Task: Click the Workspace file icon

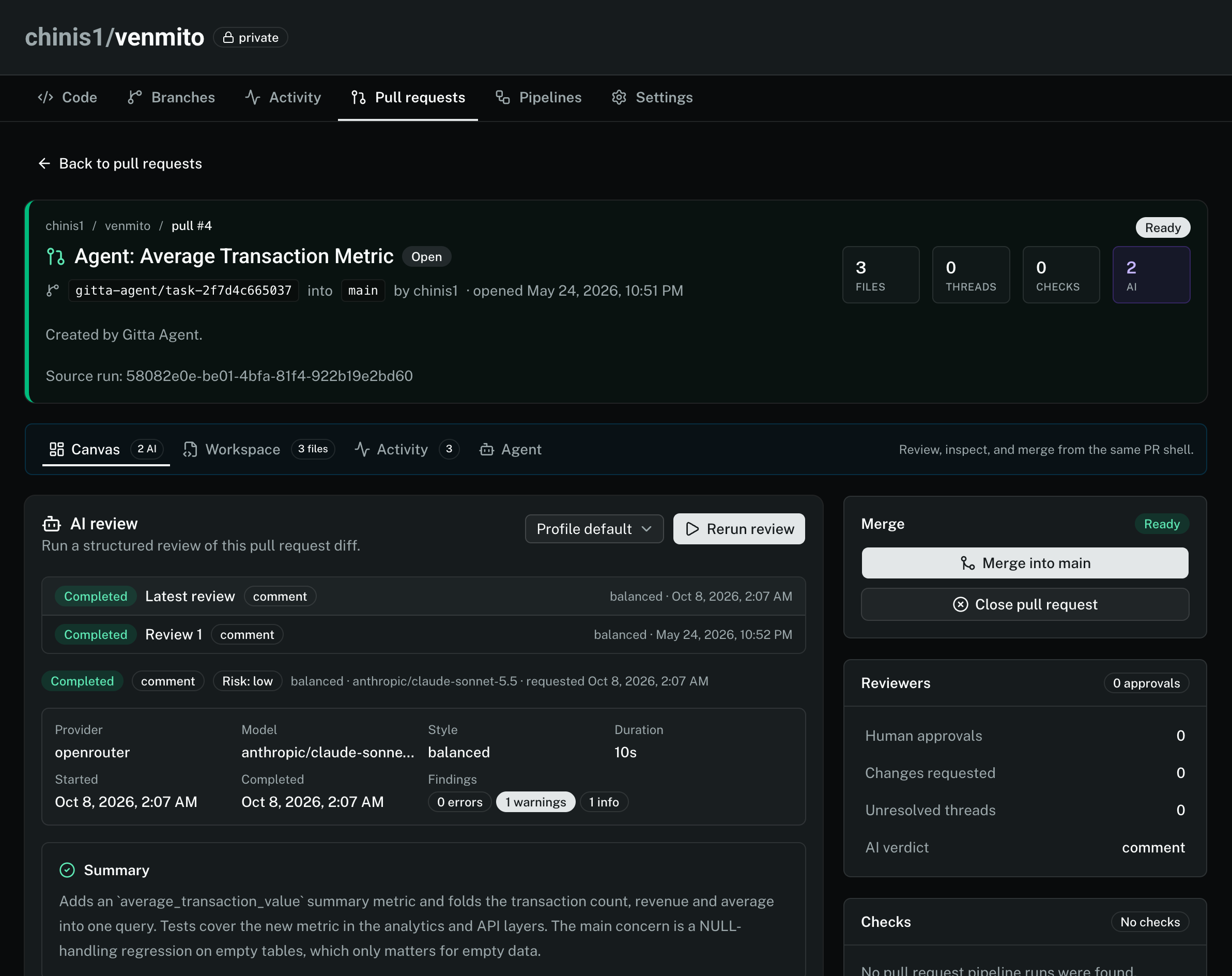Action: click(190, 449)
